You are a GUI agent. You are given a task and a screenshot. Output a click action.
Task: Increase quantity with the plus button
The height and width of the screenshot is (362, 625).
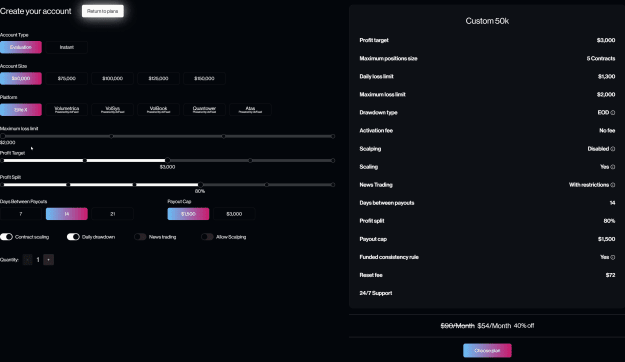(x=49, y=260)
